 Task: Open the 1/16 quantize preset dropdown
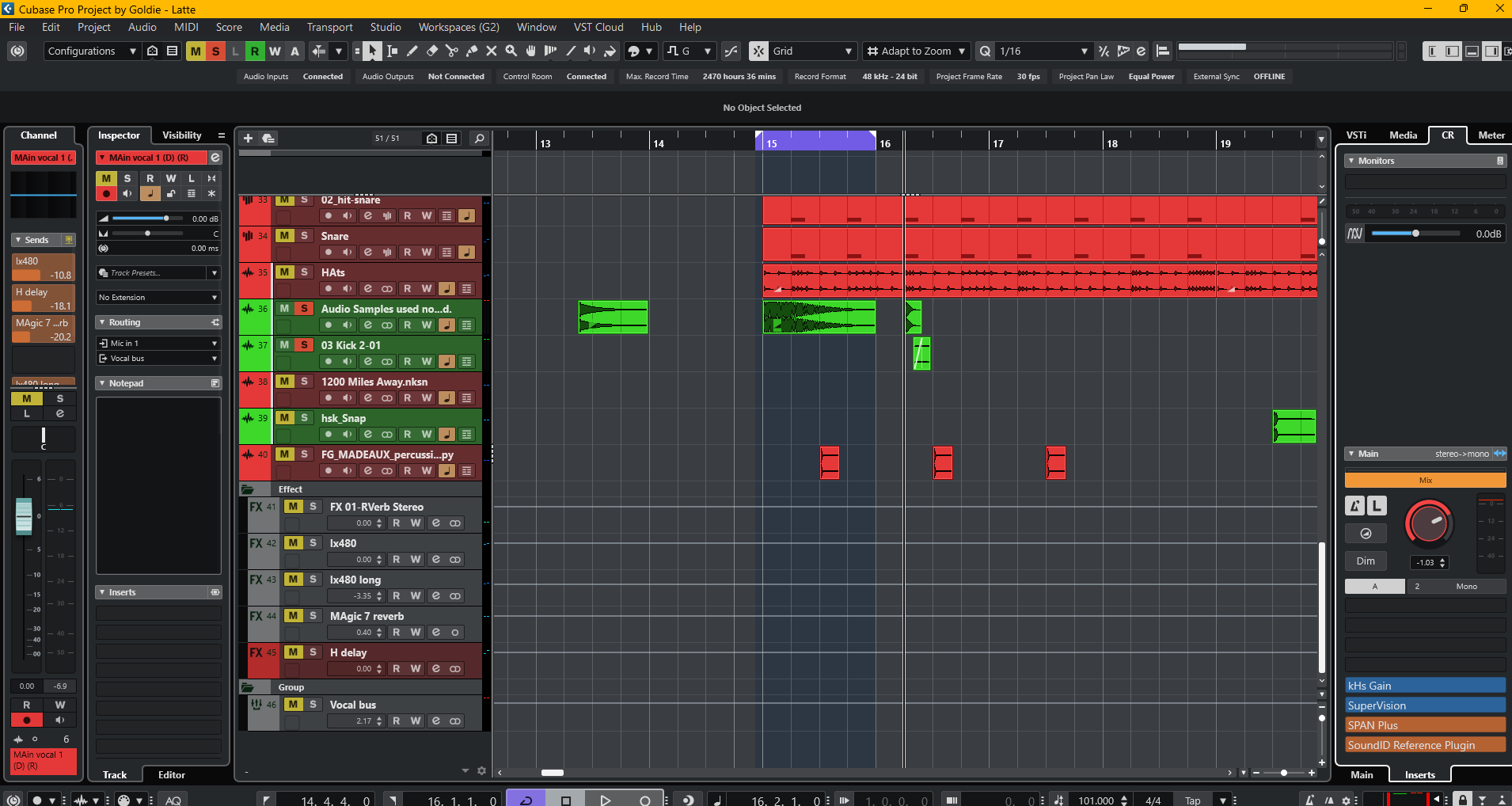1043,51
